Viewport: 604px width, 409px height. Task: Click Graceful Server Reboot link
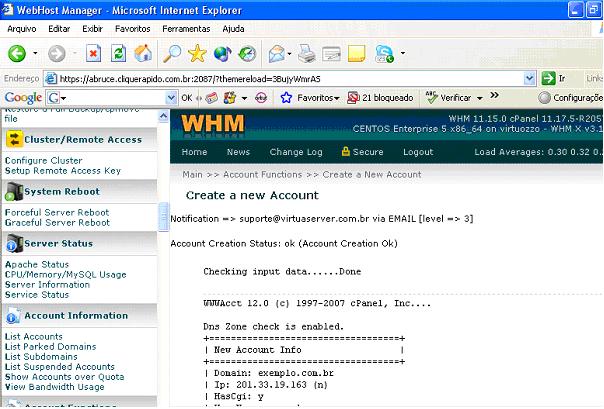[57, 222]
